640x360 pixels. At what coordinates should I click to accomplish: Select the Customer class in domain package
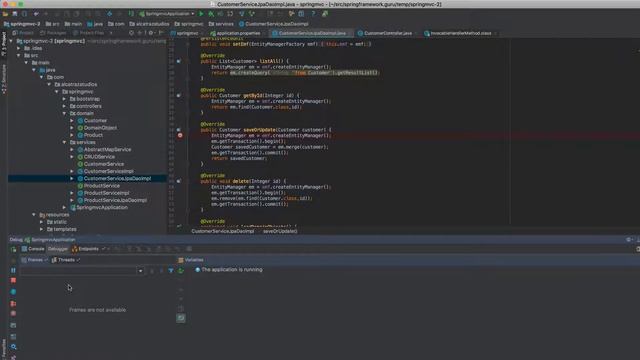click(95, 121)
